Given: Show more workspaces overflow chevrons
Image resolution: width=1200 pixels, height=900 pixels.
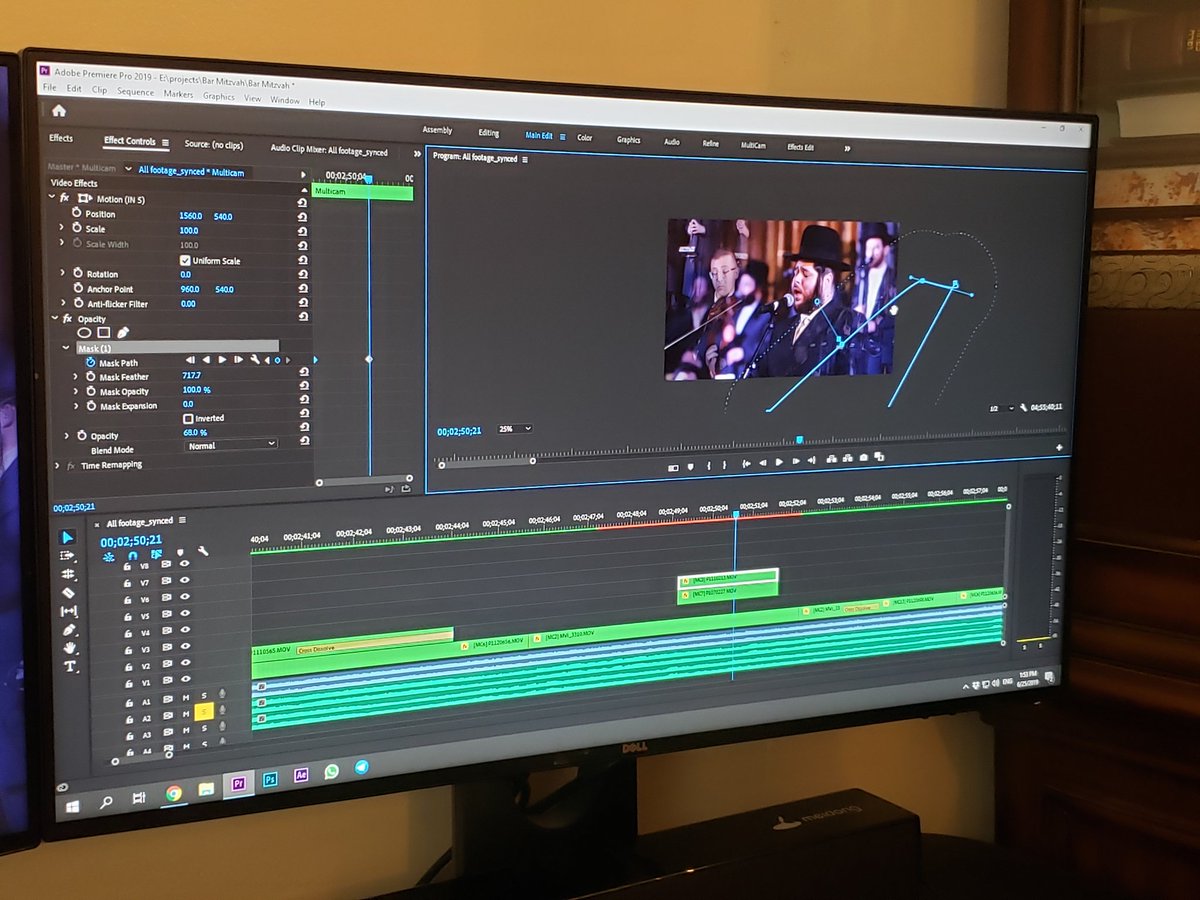Looking at the screenshot, I should click(848, 148).
